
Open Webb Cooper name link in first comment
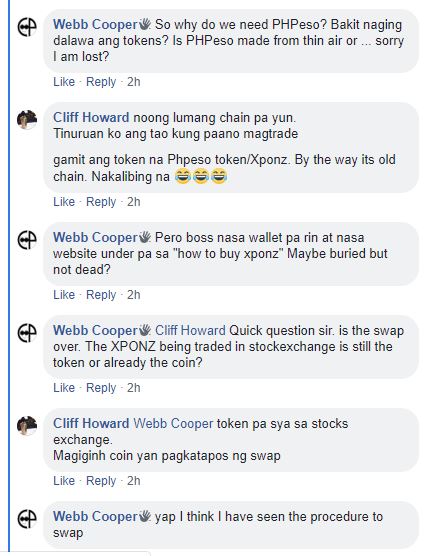95,24
